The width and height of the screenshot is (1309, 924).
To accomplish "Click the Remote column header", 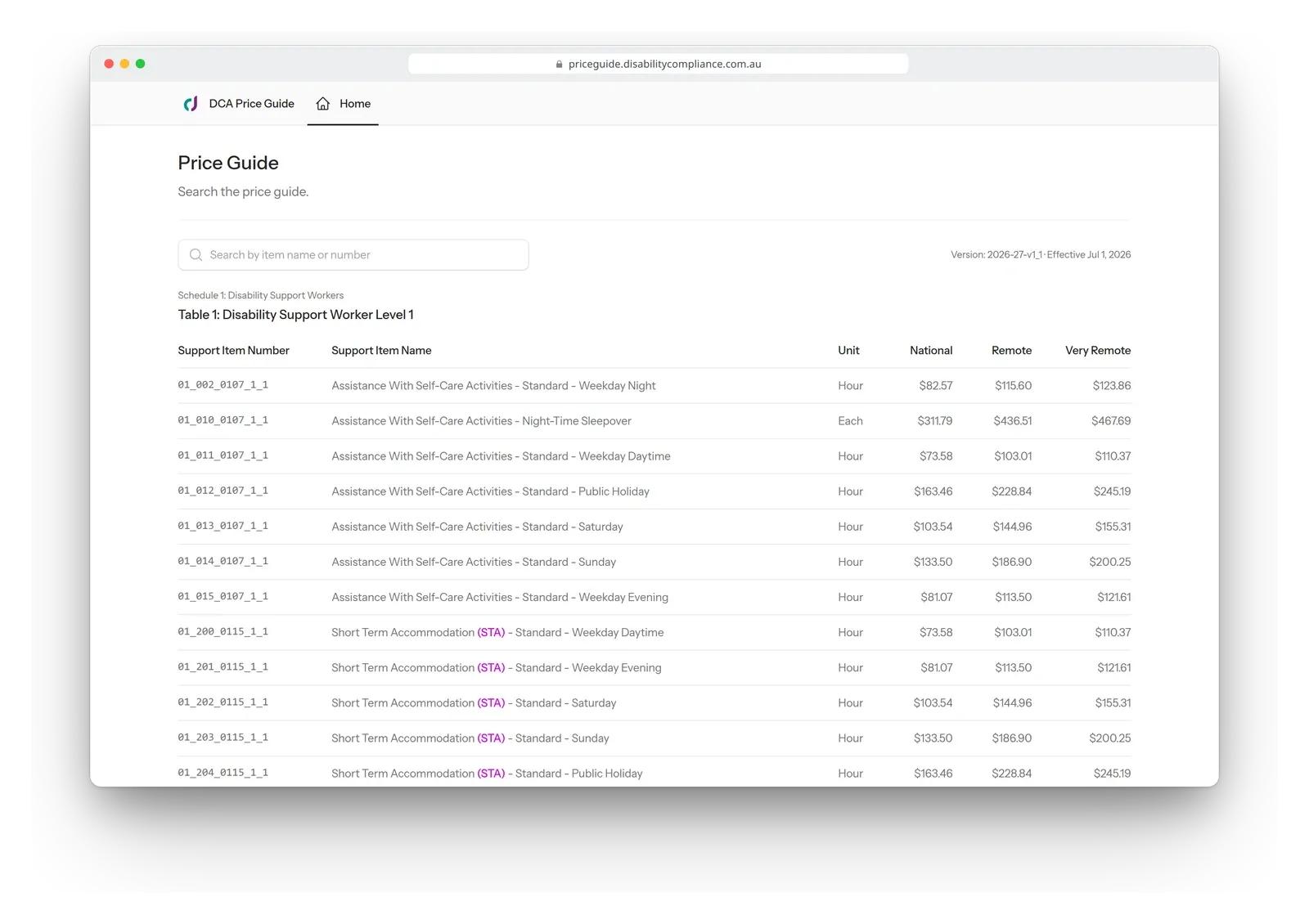I will click(1011, 351).
